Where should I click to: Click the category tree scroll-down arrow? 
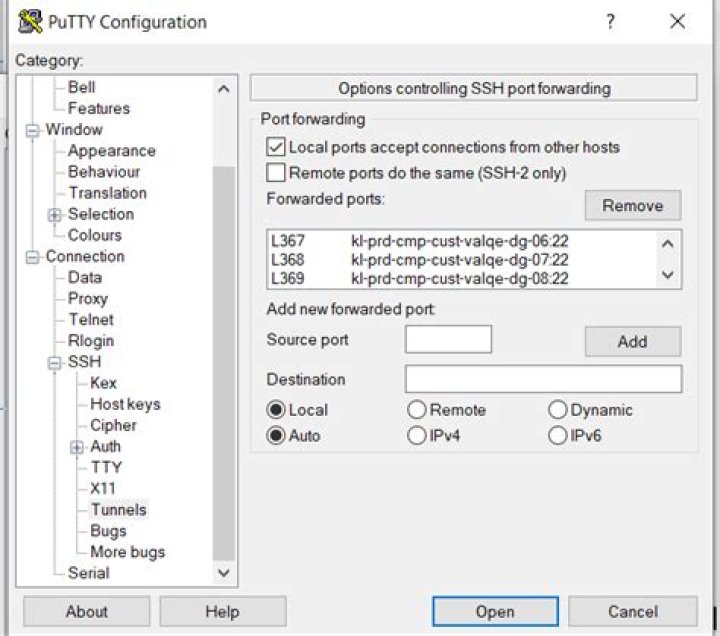tap(224, 573)
